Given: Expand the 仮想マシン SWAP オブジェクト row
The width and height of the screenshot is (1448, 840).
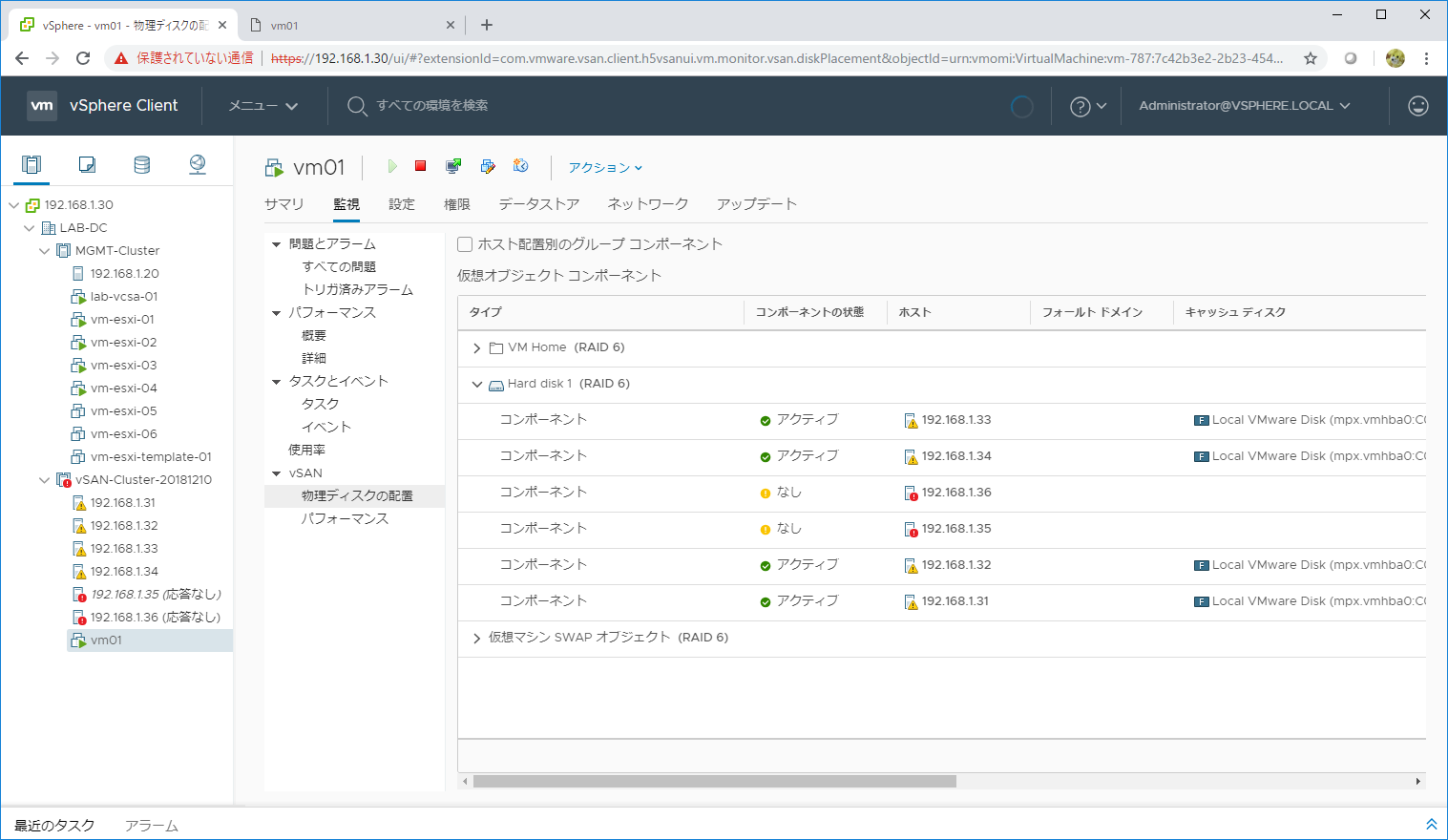Looking at the screenshot, I should (x=477, y=639).
